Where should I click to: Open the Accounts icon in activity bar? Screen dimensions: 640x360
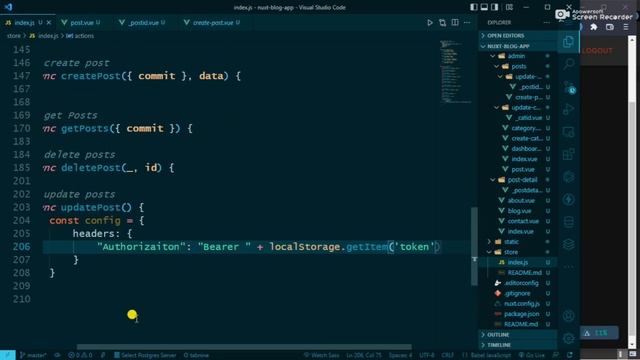pos(568,316)
